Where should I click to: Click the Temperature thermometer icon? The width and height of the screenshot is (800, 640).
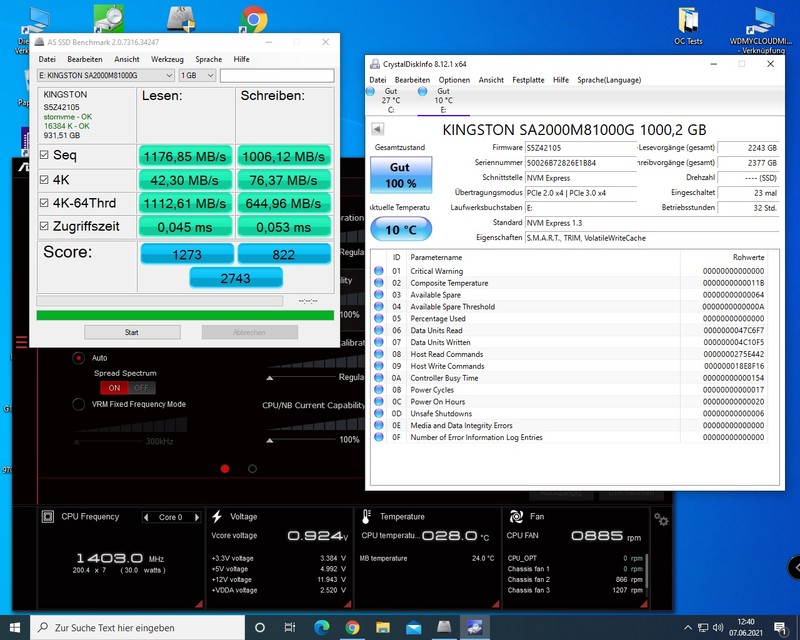pos(366,516)
